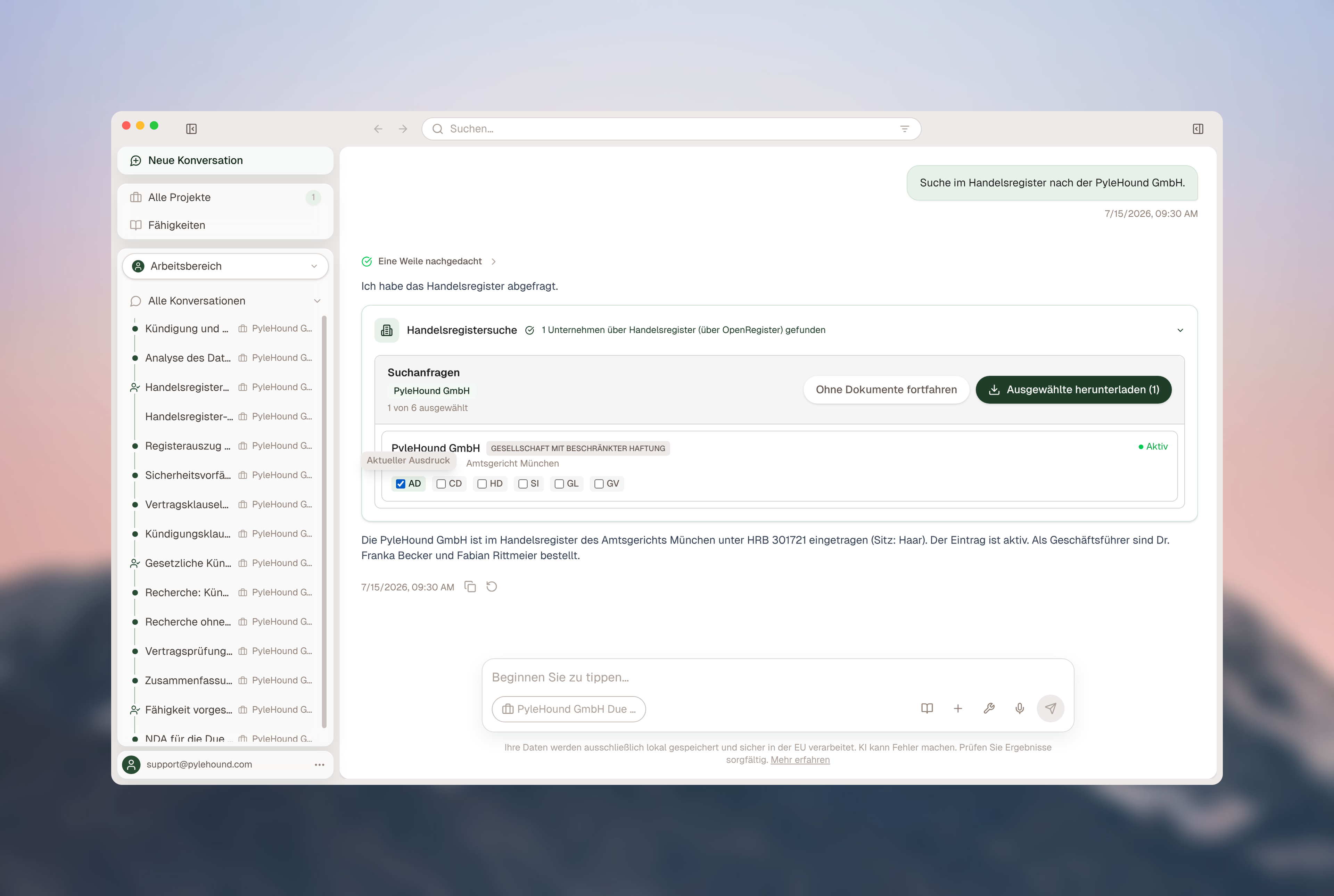Check the AD document checkbox
Viewport: 1334px width, 896px height.
tap(401, 484)
